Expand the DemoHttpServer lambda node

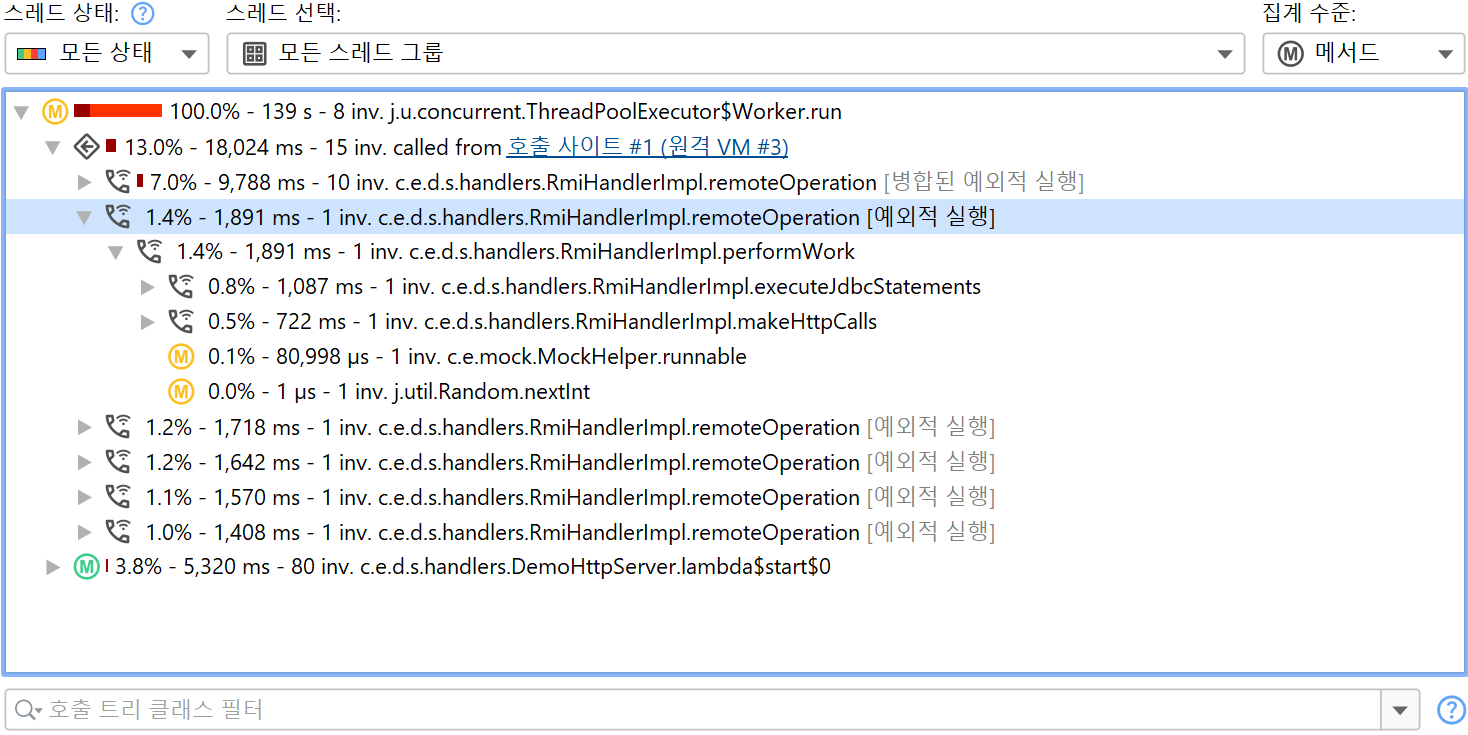[54, 567]
